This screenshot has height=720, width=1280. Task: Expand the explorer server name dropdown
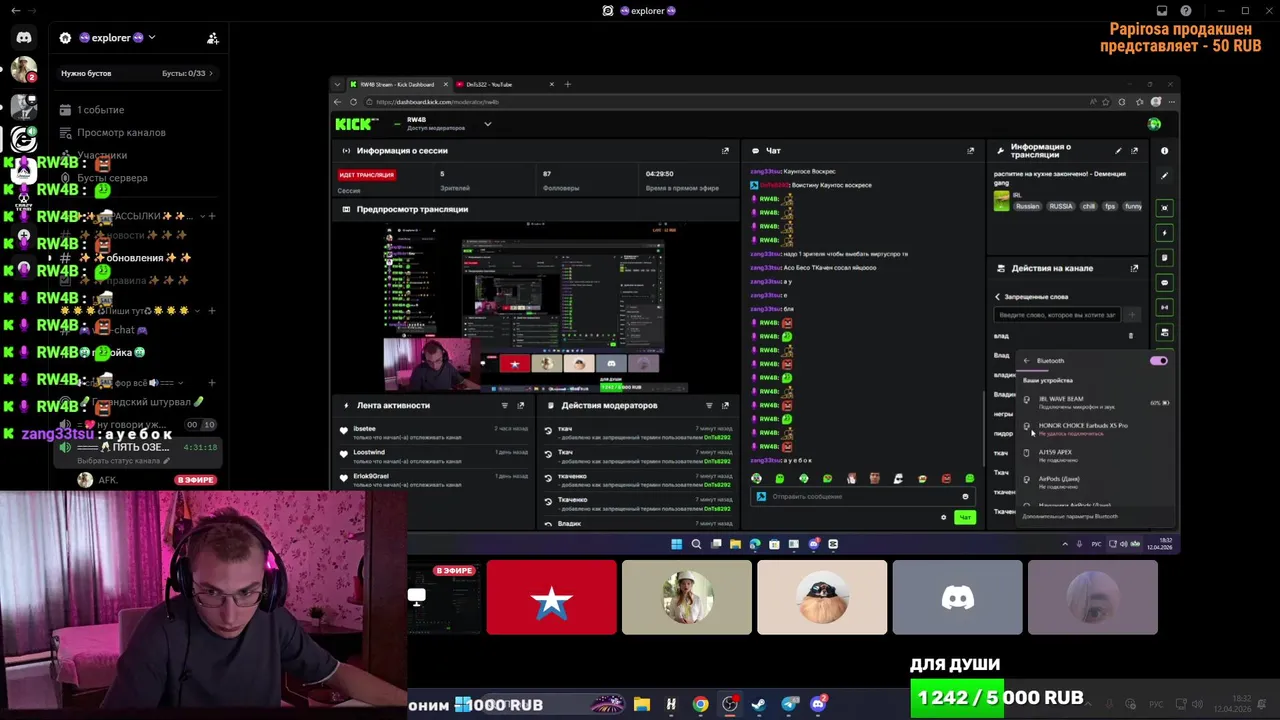pyautogui.click(x=152, y=38)
